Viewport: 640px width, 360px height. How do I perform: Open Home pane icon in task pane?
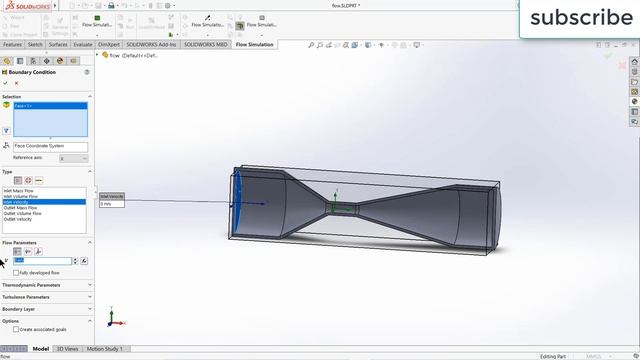coord(634,62)
